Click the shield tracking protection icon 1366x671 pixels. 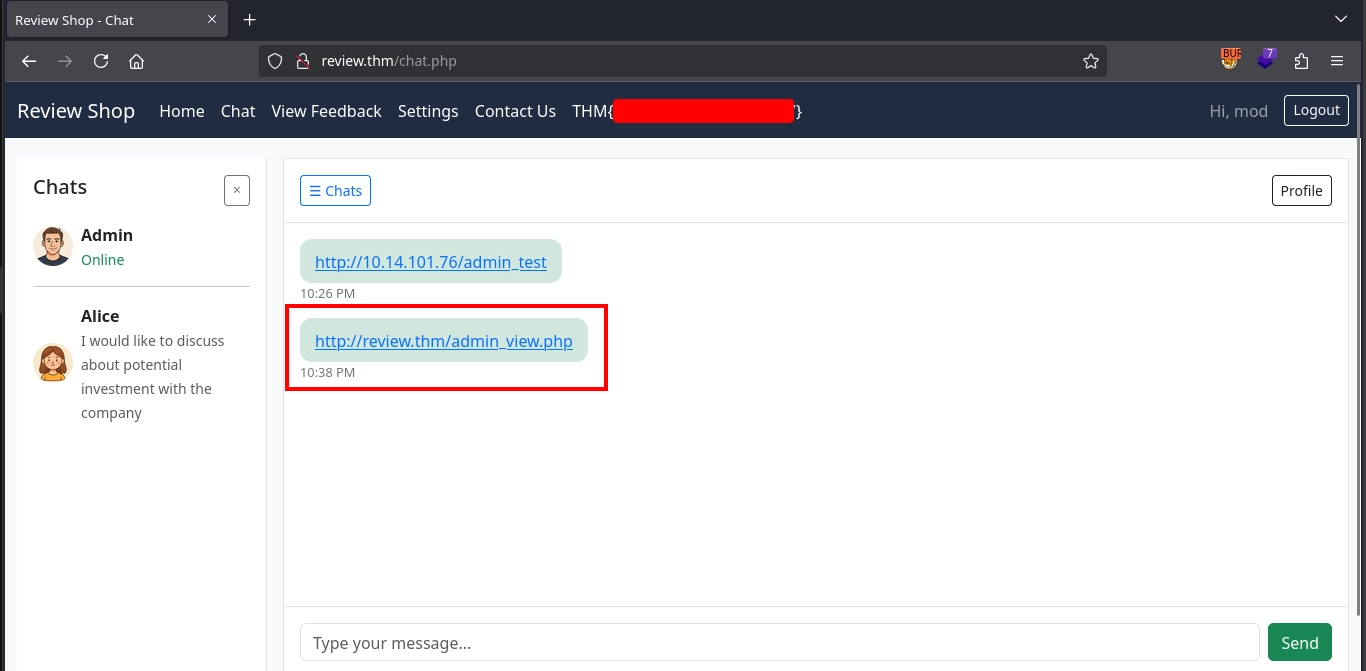coord(276,61)
